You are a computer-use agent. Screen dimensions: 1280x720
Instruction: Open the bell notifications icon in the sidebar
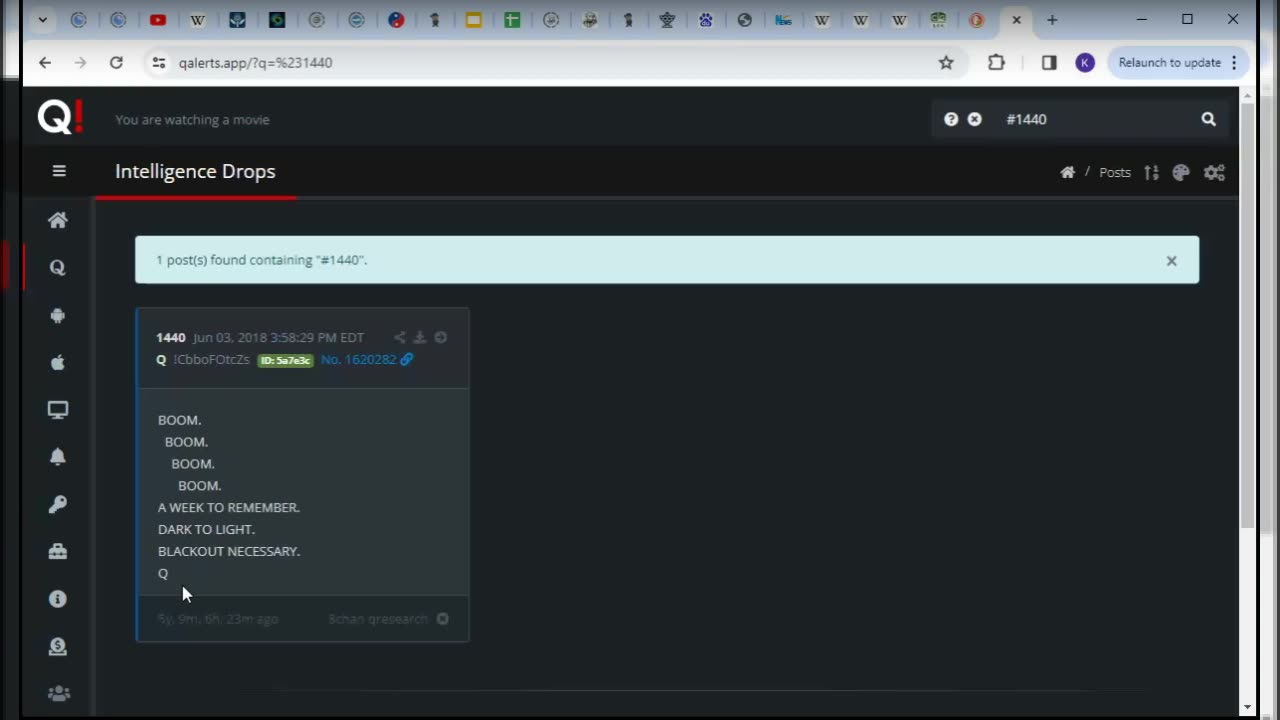tap(58, 456)
